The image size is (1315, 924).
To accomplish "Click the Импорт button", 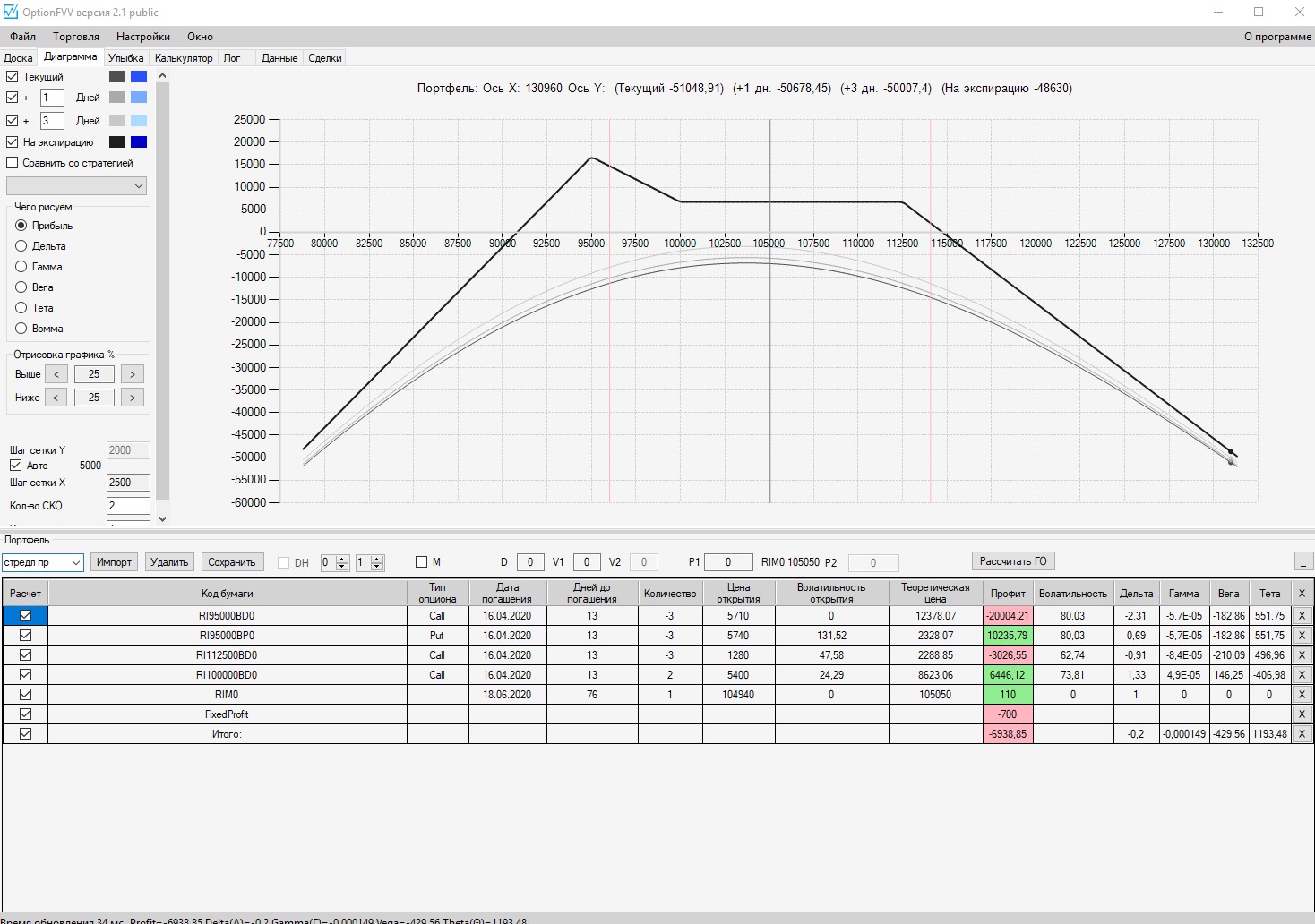I will 115,562.
